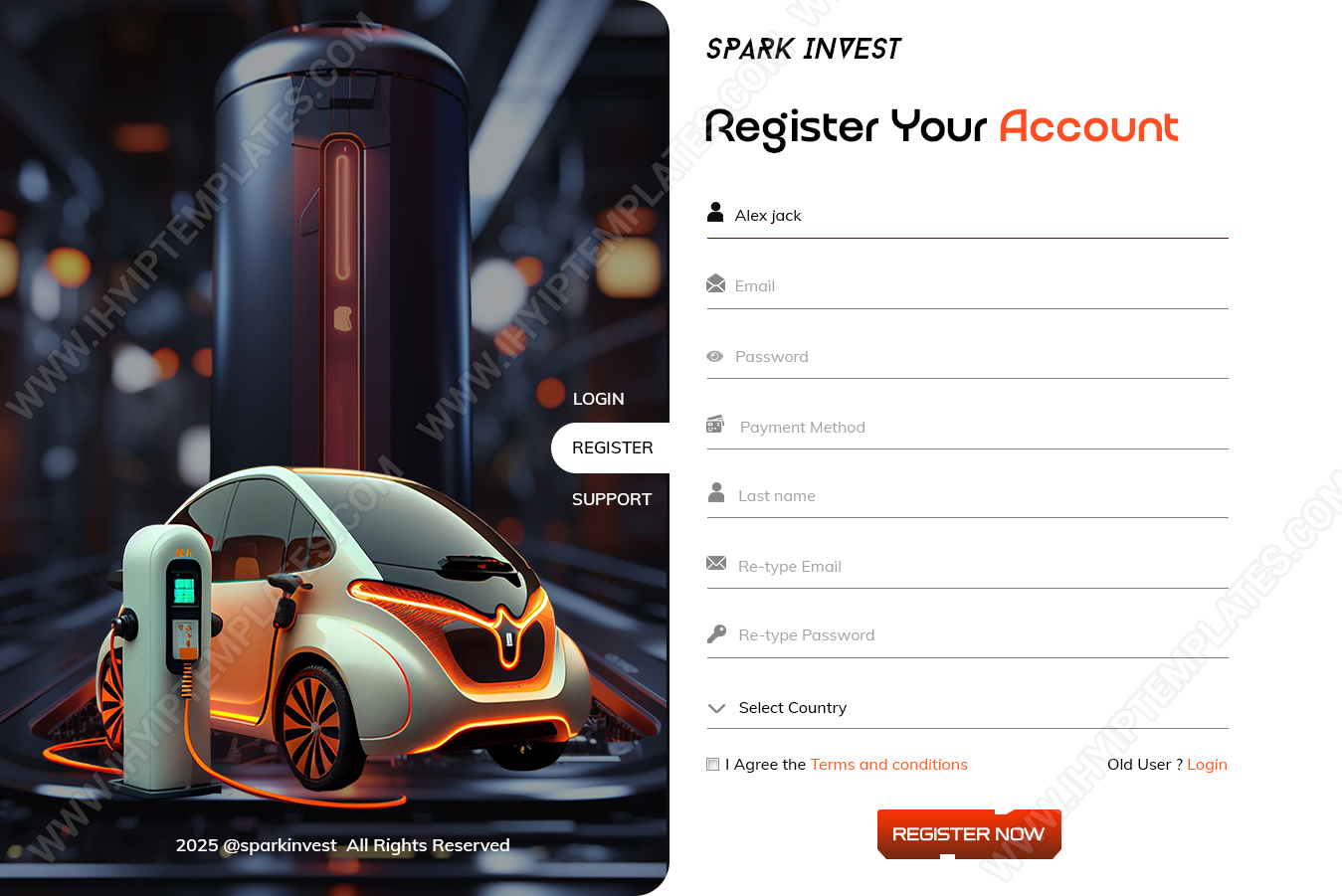The width and height of the screenshot is (1342, 896).
Task: Focus the Email input field
Action: coord(968,286)
